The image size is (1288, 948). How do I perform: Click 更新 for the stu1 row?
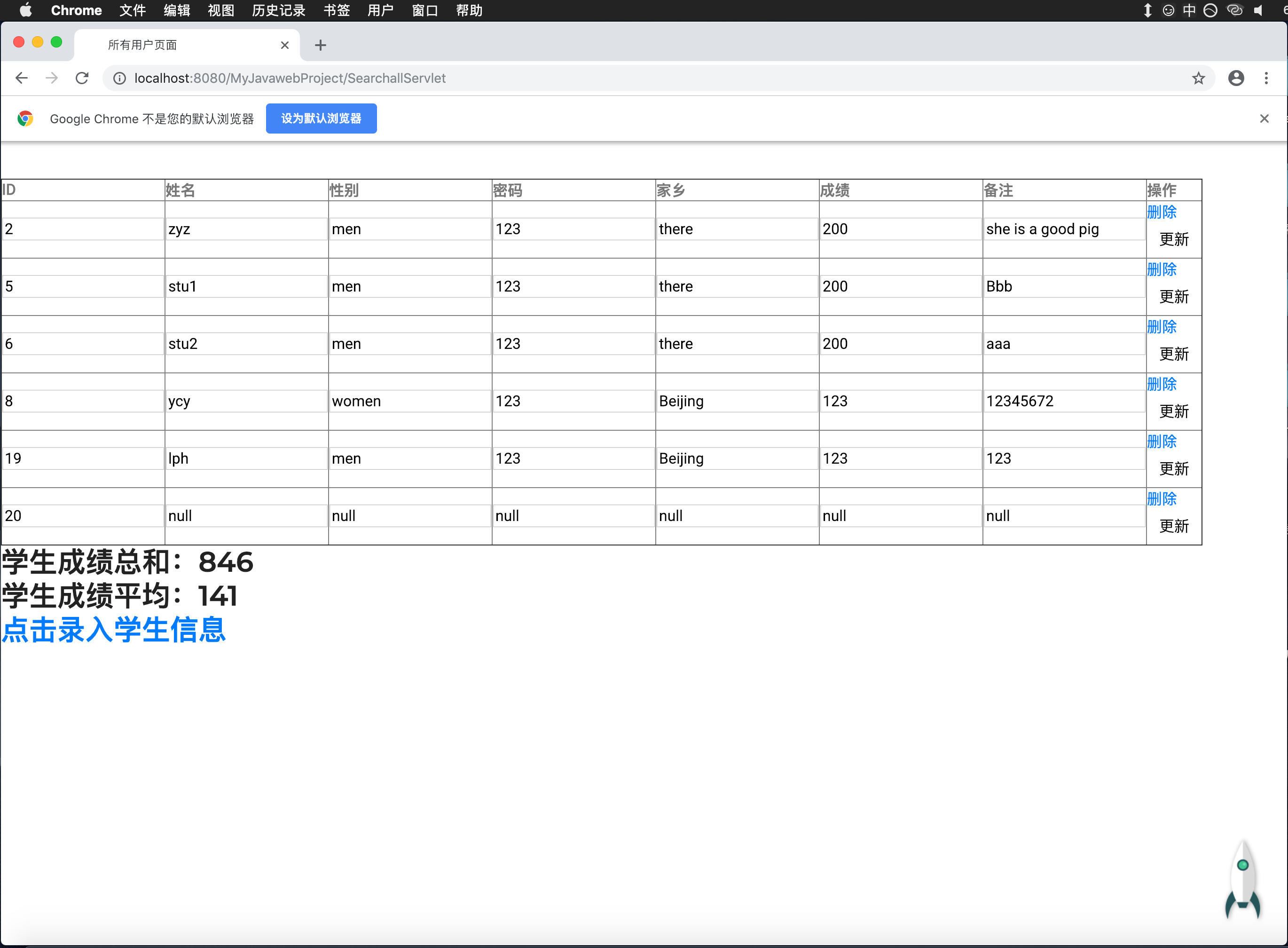[x=1173, y=297]
